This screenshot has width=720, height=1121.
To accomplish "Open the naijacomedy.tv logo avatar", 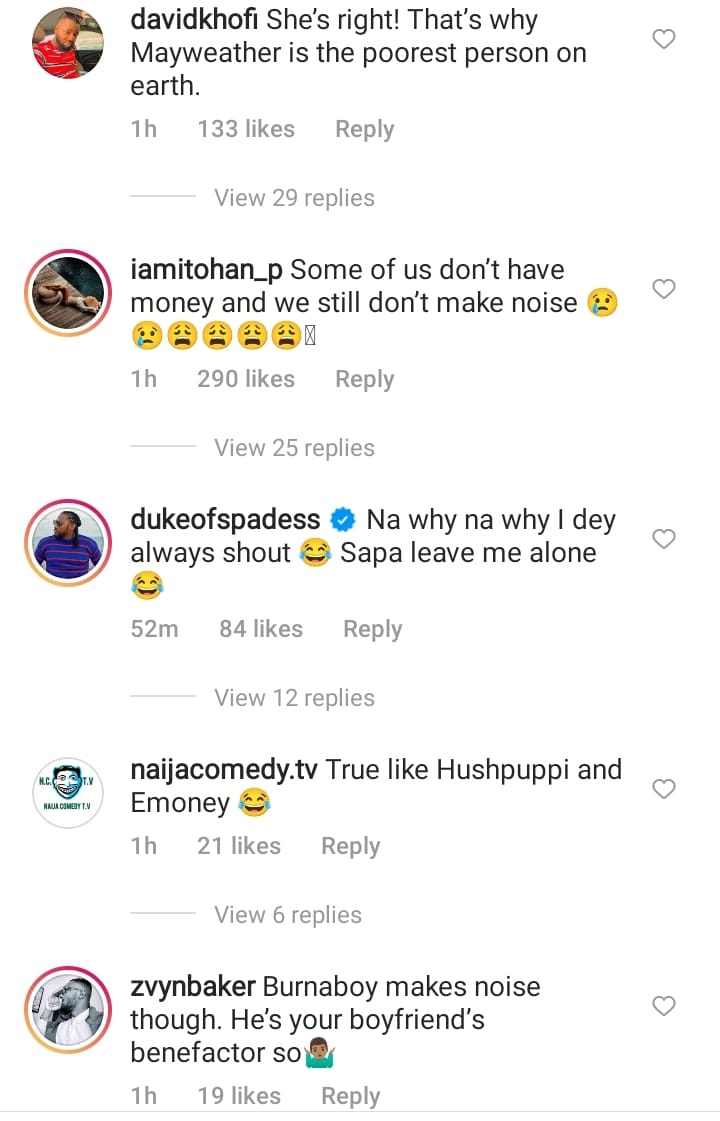I will click(68, 791).
